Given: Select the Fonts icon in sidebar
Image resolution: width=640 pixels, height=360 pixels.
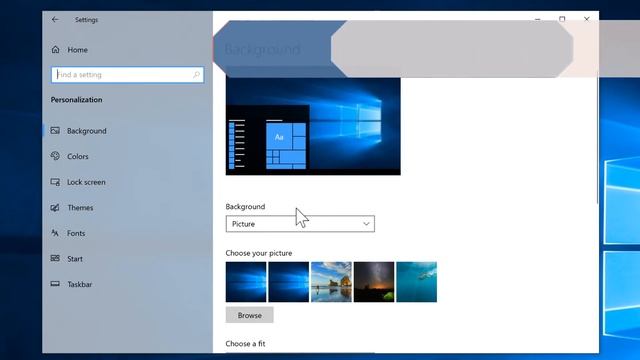Looking at the screenshot, I should click(55, 233).
